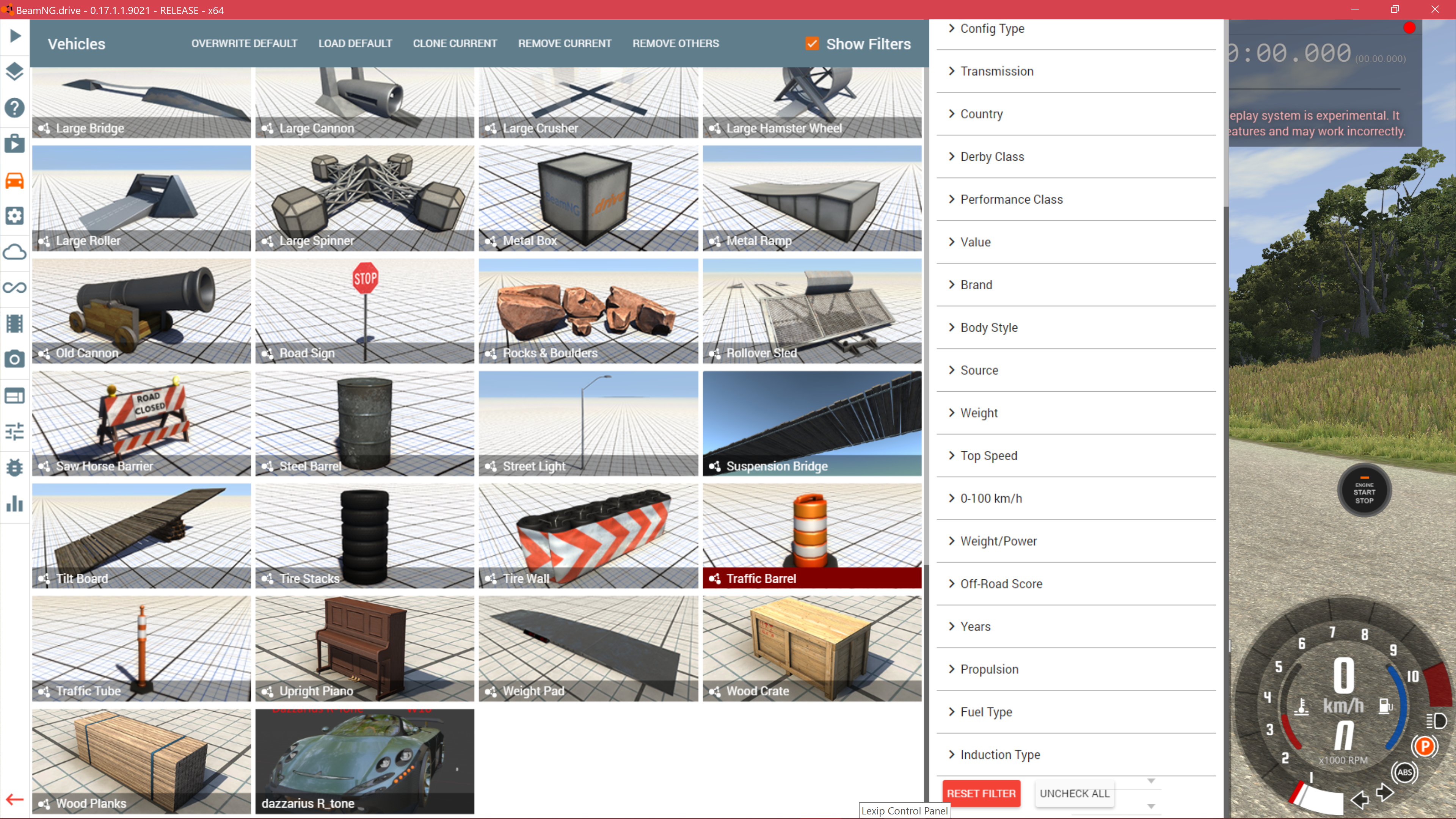Screen dimensions: 1456x819
Task: Open the sliders options icon
Action: pyautogui.click(x=15, y=431)
